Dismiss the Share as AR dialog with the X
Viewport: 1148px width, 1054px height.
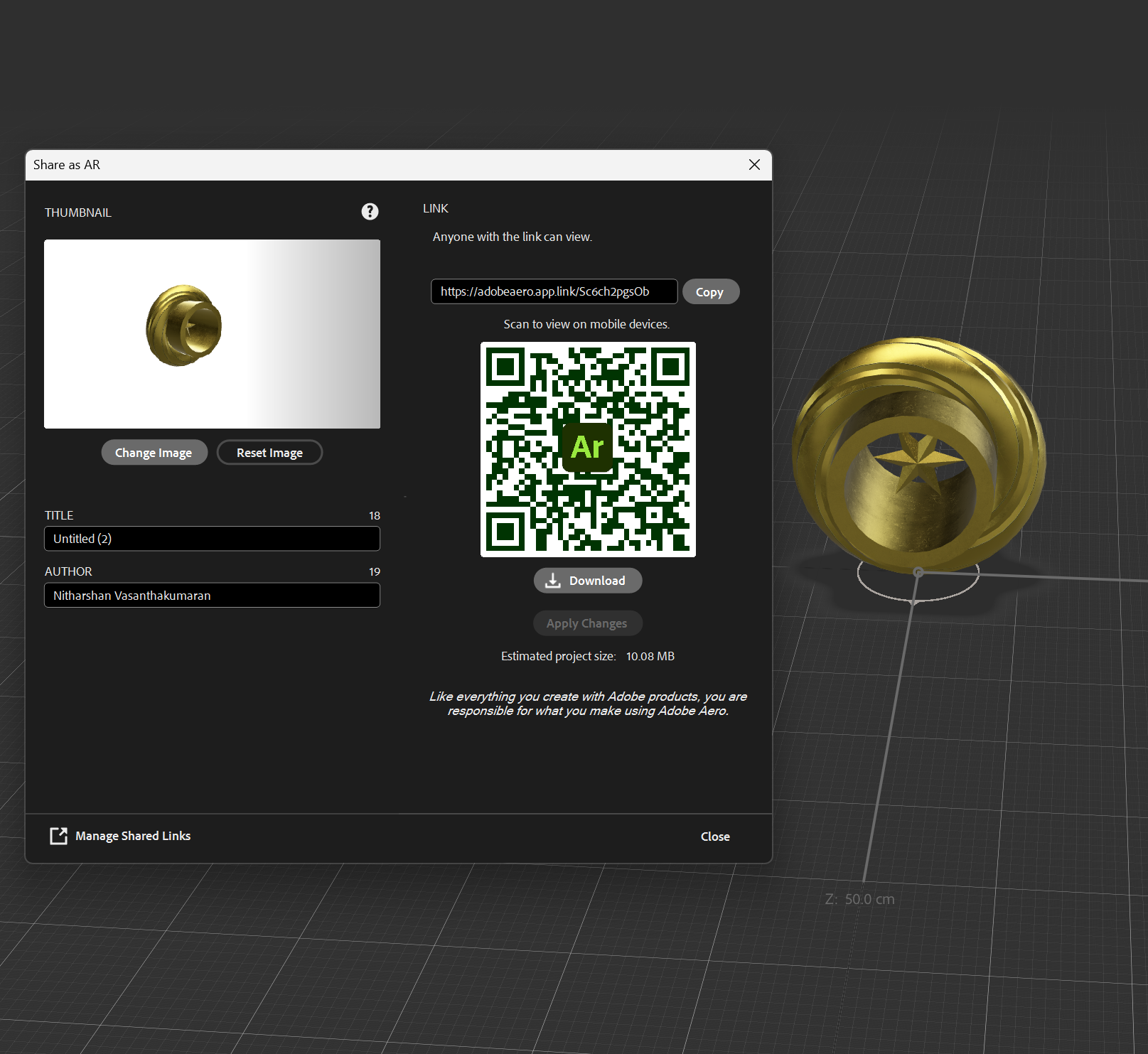pyautogui.click(x=753, y=164)
